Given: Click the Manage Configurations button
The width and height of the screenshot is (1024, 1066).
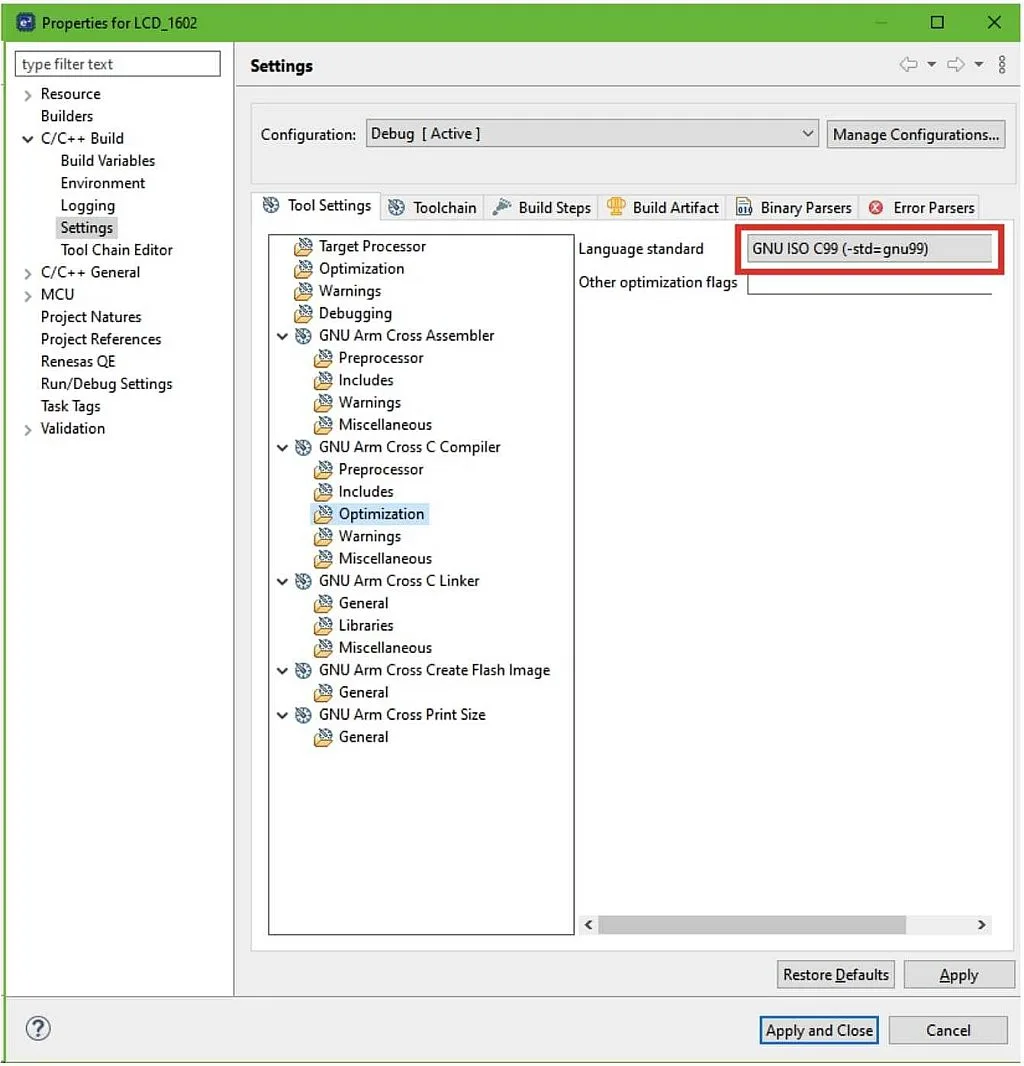Looking at the screenshot, I should click(x=915, y=133).
